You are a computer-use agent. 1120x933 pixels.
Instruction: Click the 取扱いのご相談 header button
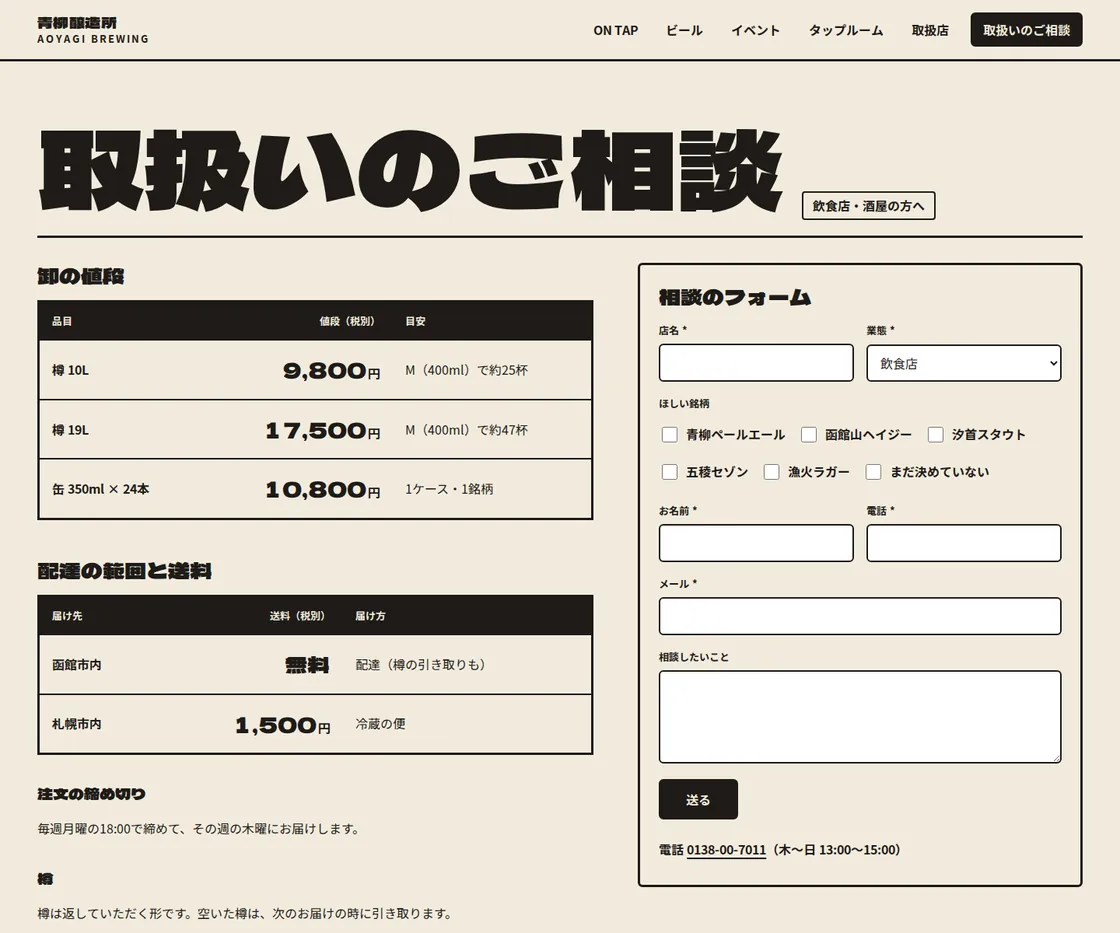(x=1026, y=30)
